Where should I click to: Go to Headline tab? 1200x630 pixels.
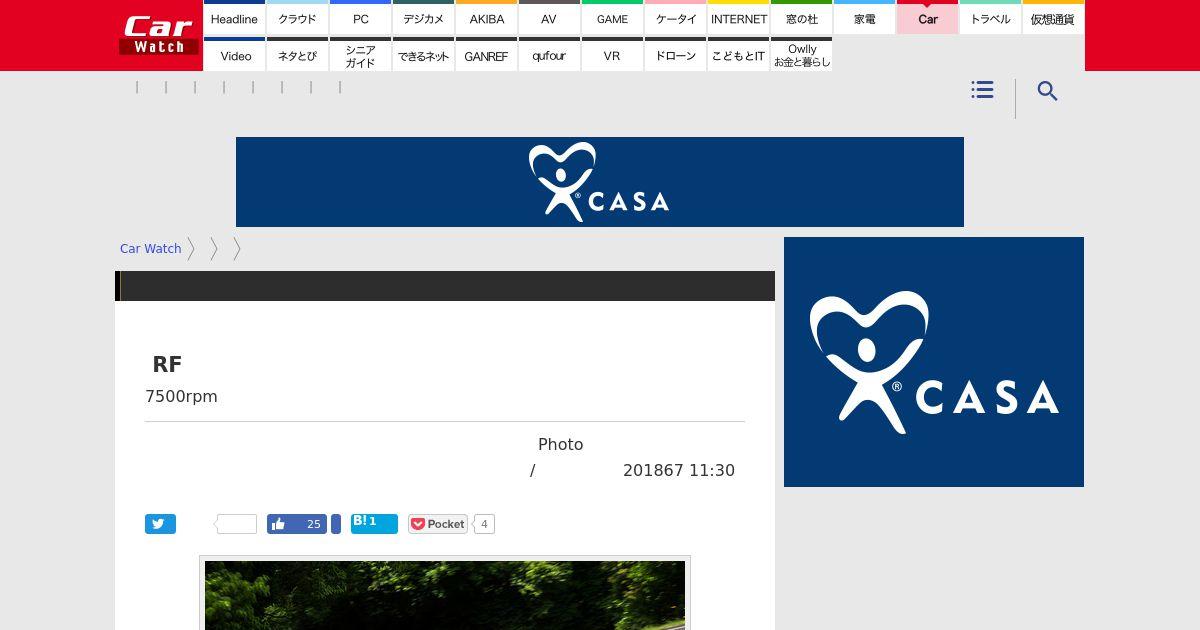234,18
